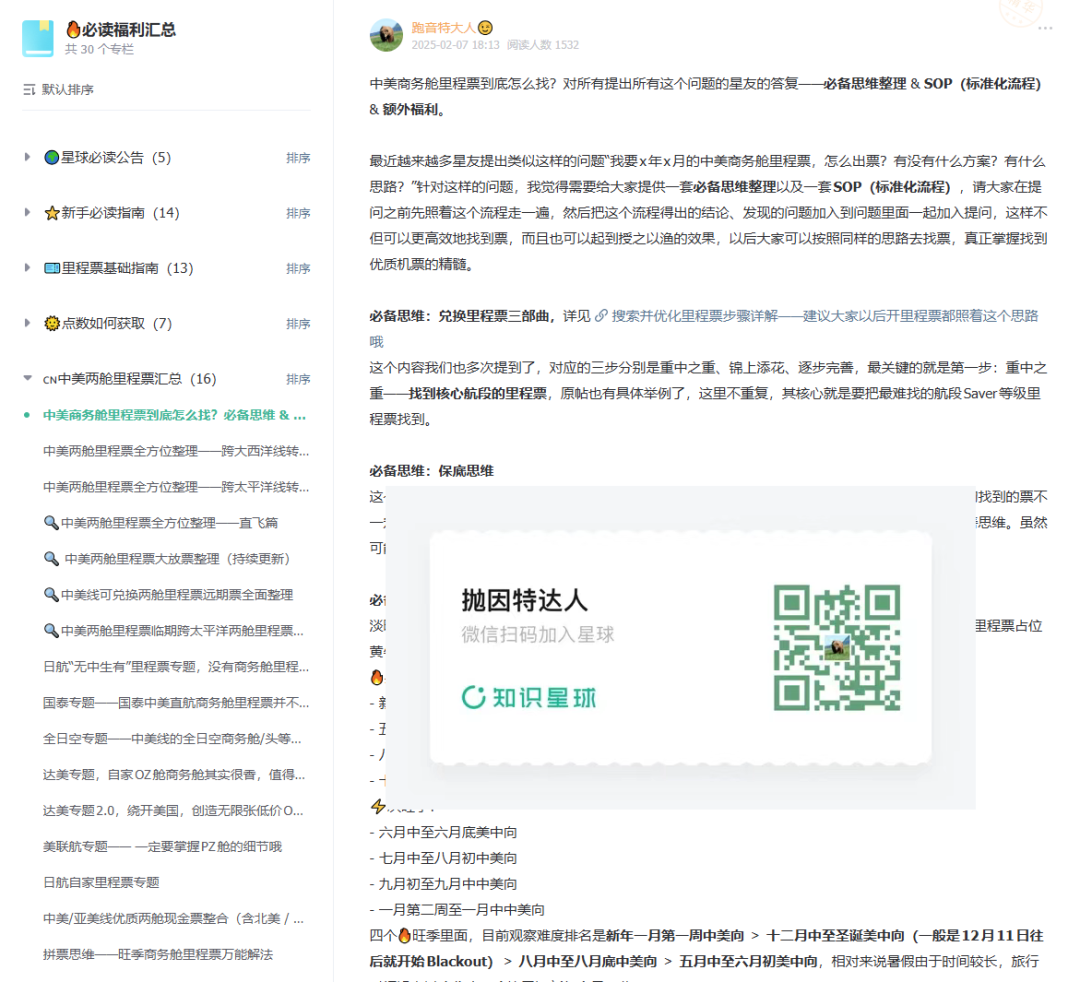Click the post date 2025-02-07 18:13
This screenshot has height=982, width=1080.
[x=455, y=45]
